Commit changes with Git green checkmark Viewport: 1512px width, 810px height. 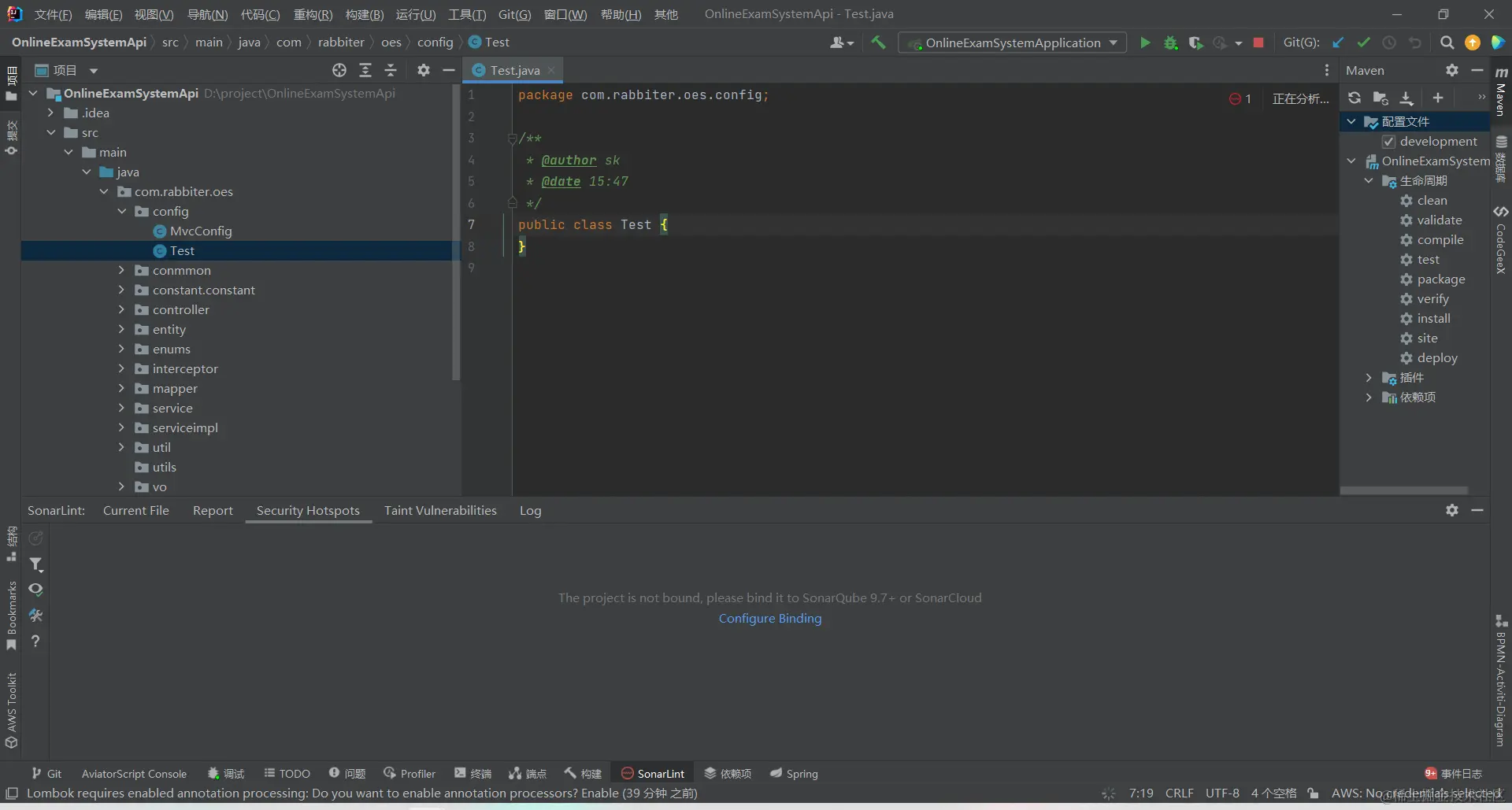1364,43
